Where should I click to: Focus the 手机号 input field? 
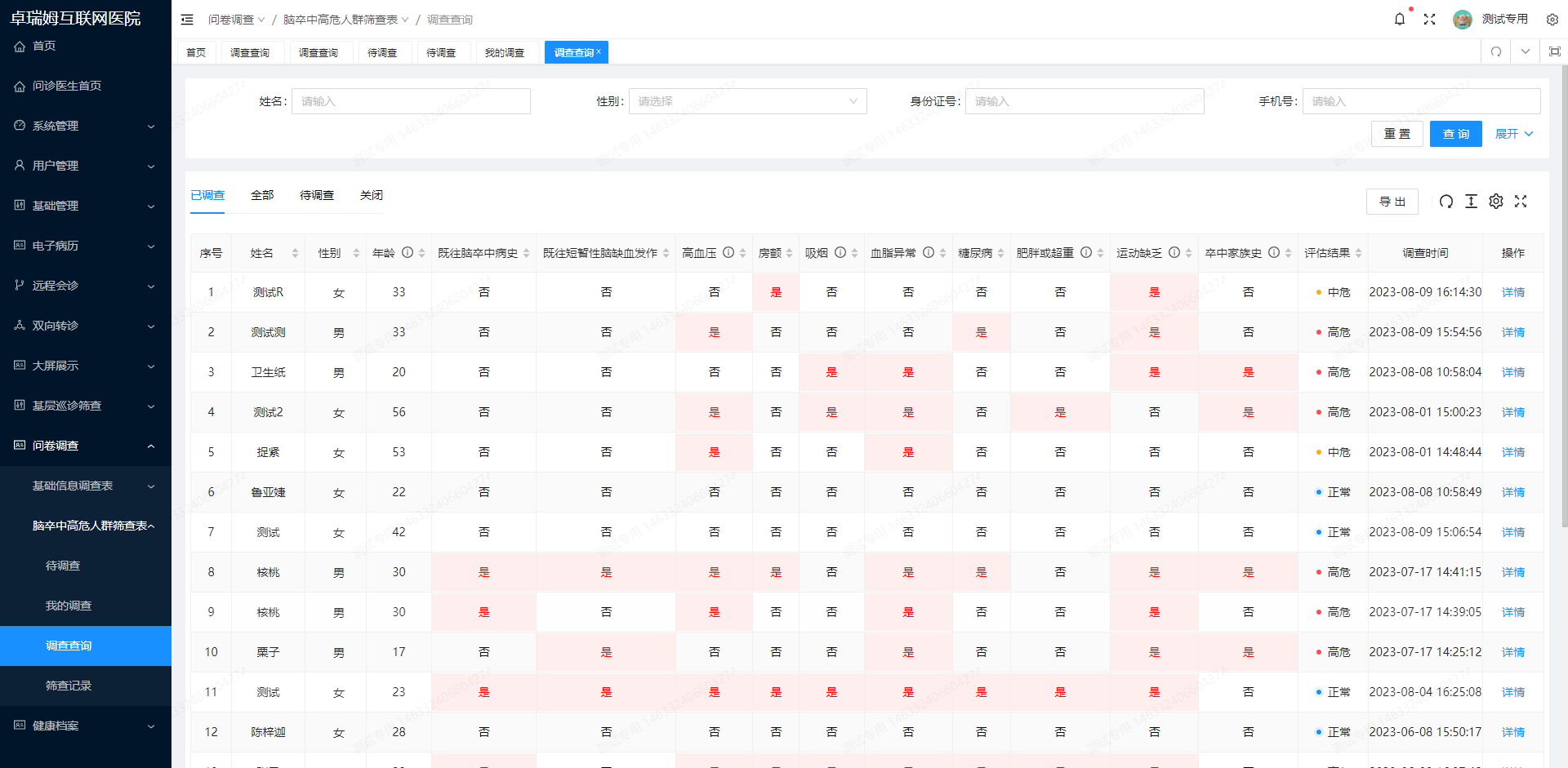coord(1421,101)
